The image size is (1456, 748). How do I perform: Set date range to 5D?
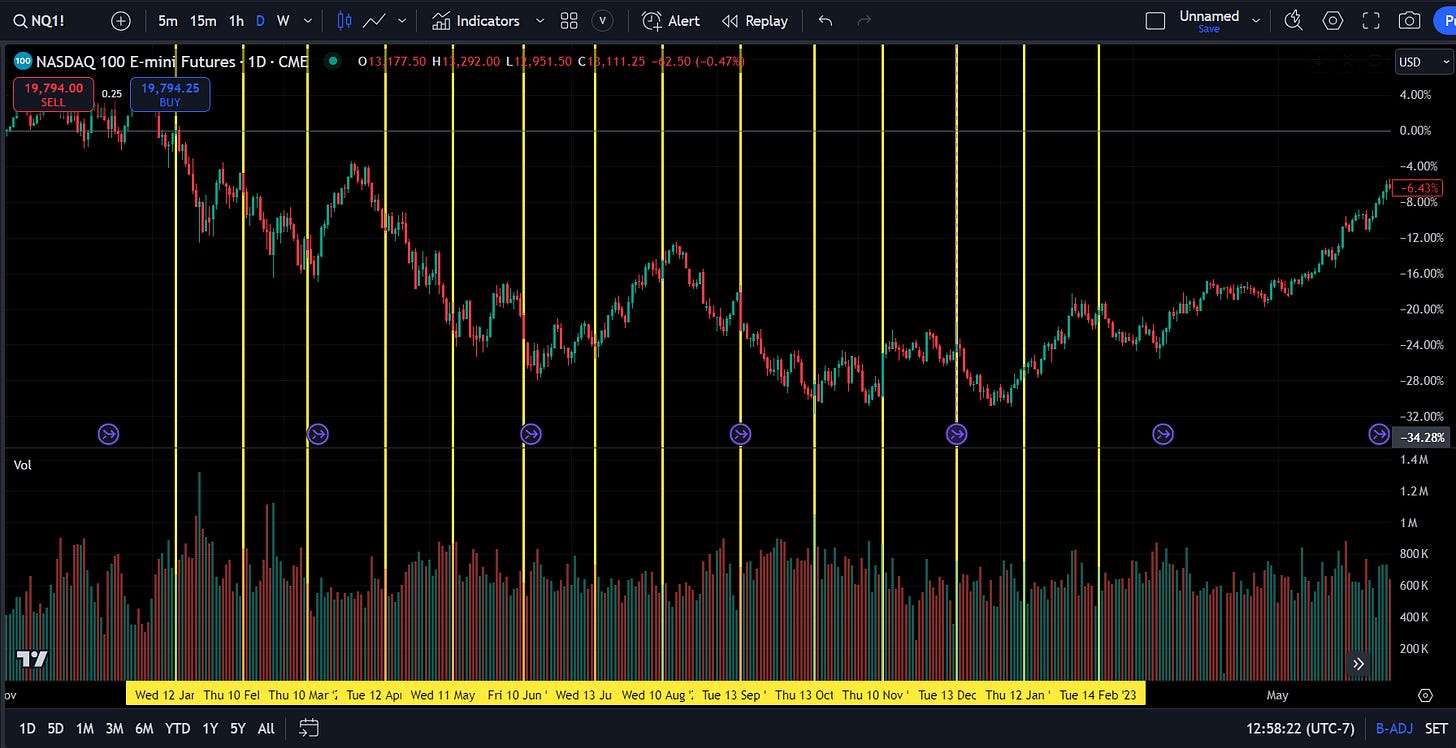tap(56, 728)
